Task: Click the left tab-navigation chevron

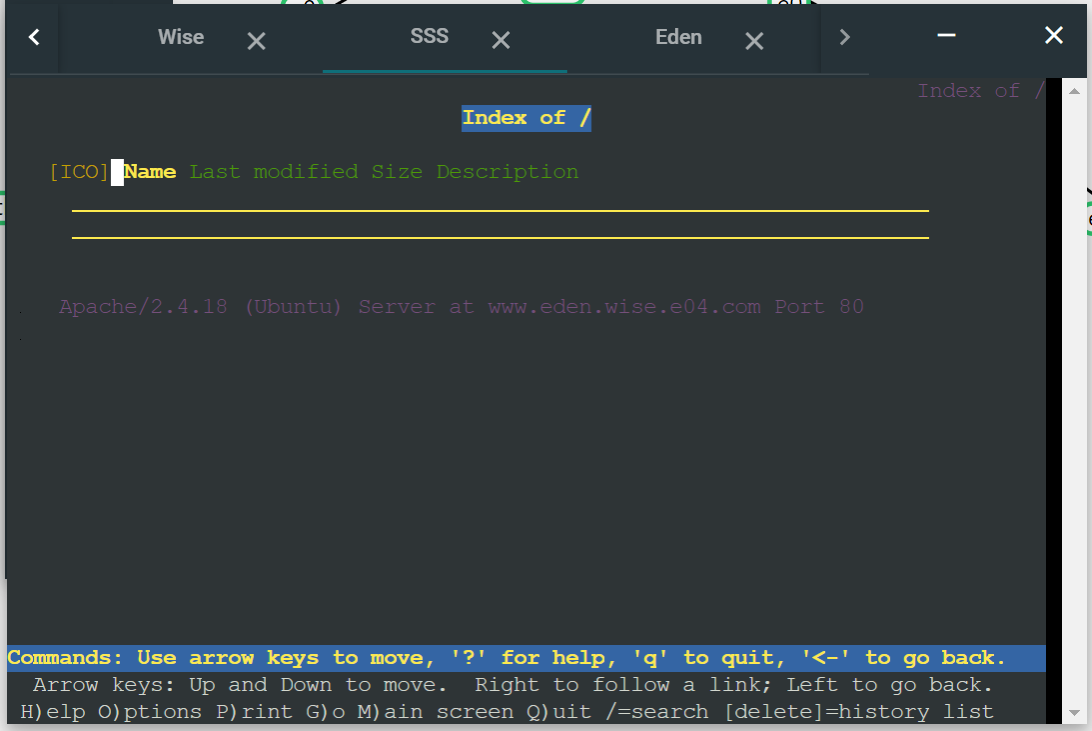Action: pyautogui.click(x=33, y=37)
